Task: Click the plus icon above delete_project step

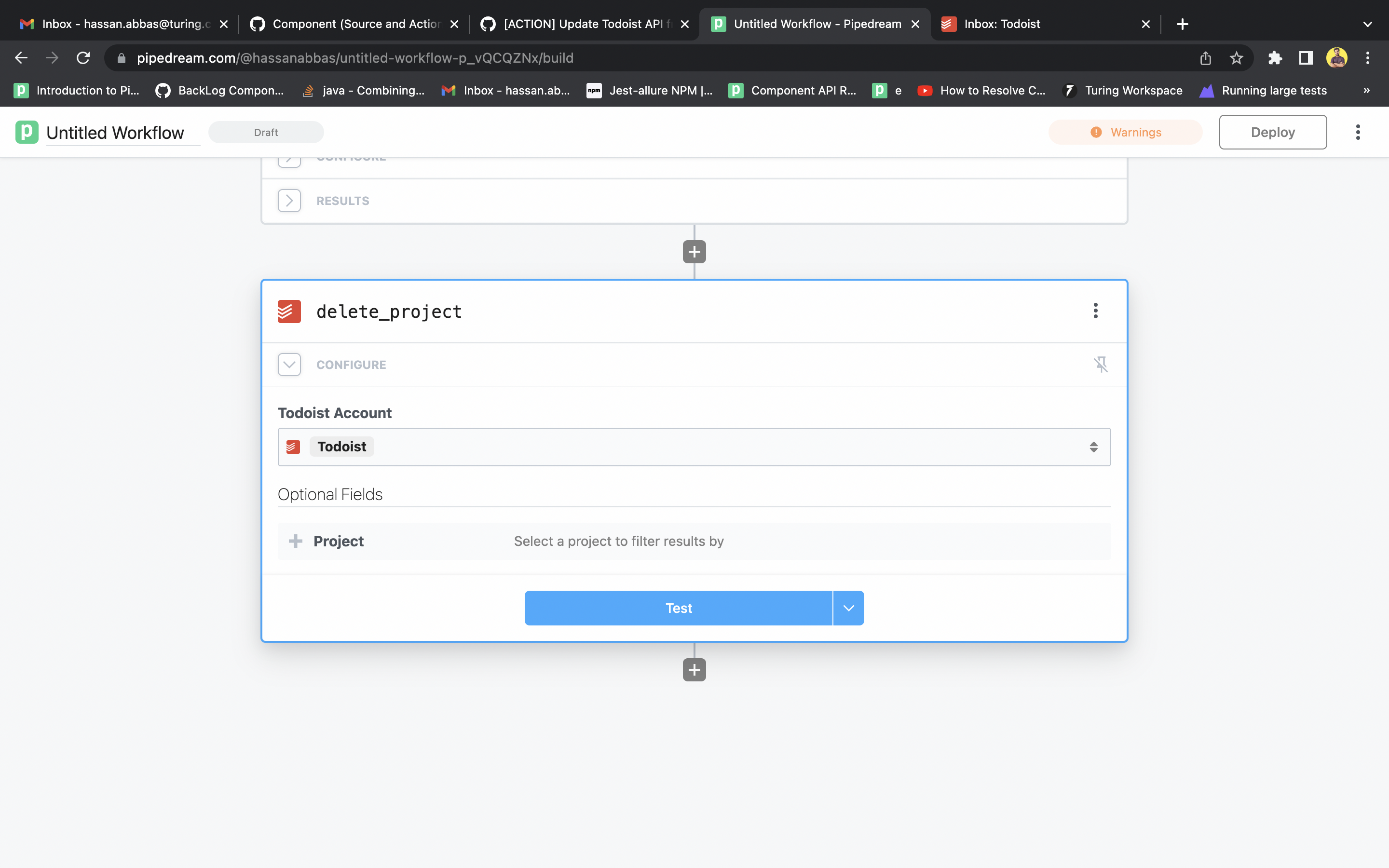Action: (694, 251)
